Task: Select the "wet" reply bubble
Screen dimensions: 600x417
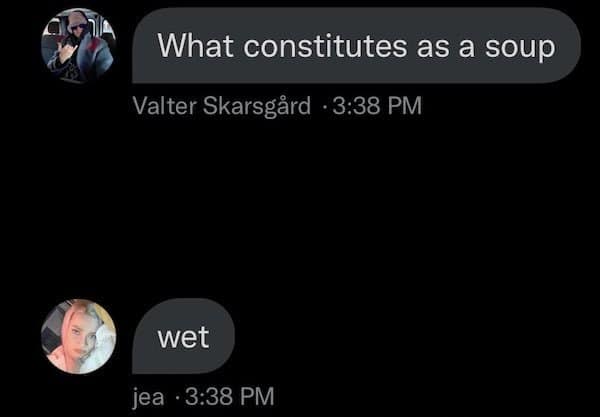Action: (x=183, y=336)
